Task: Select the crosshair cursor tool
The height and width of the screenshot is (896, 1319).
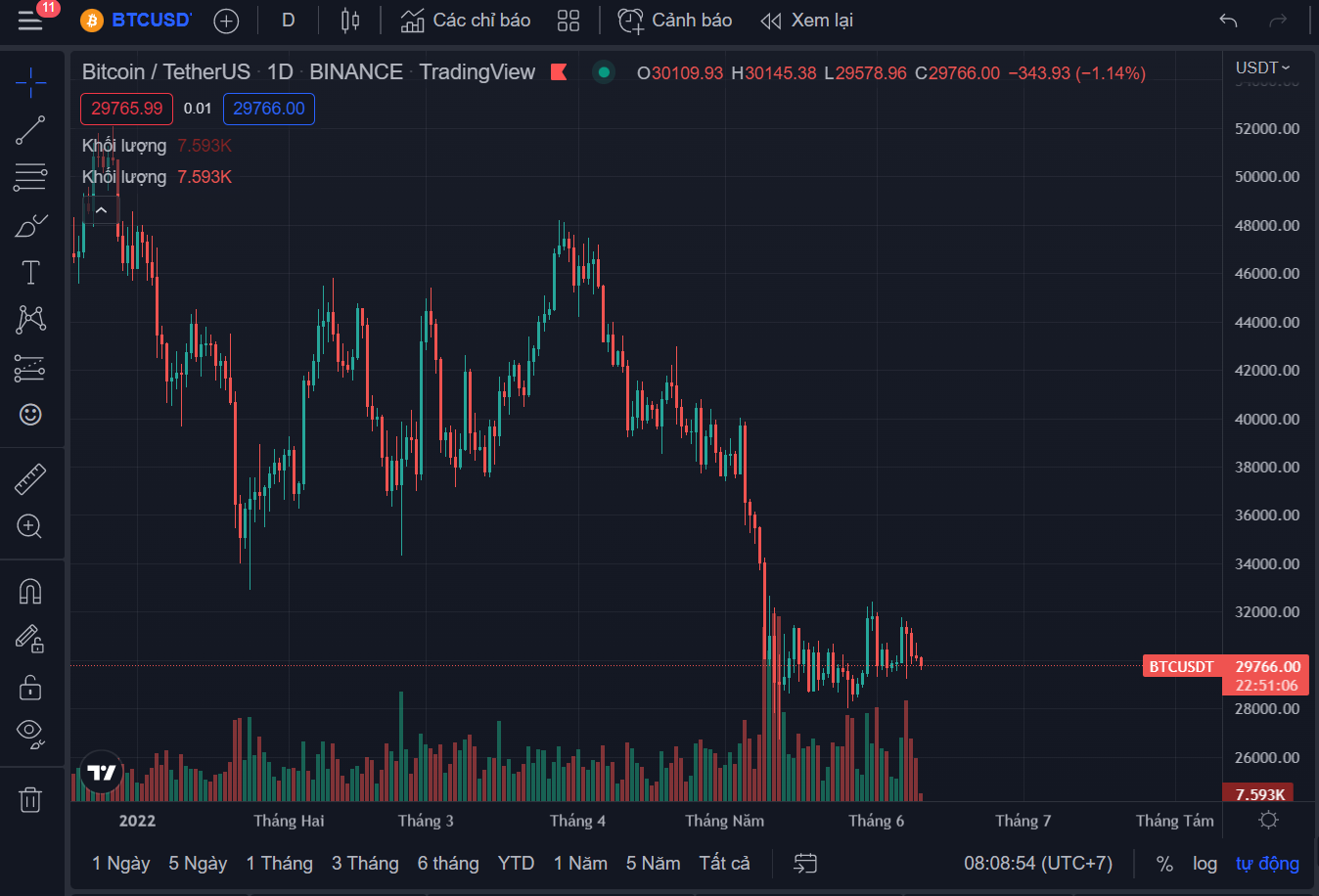Action: click(30, 82)
